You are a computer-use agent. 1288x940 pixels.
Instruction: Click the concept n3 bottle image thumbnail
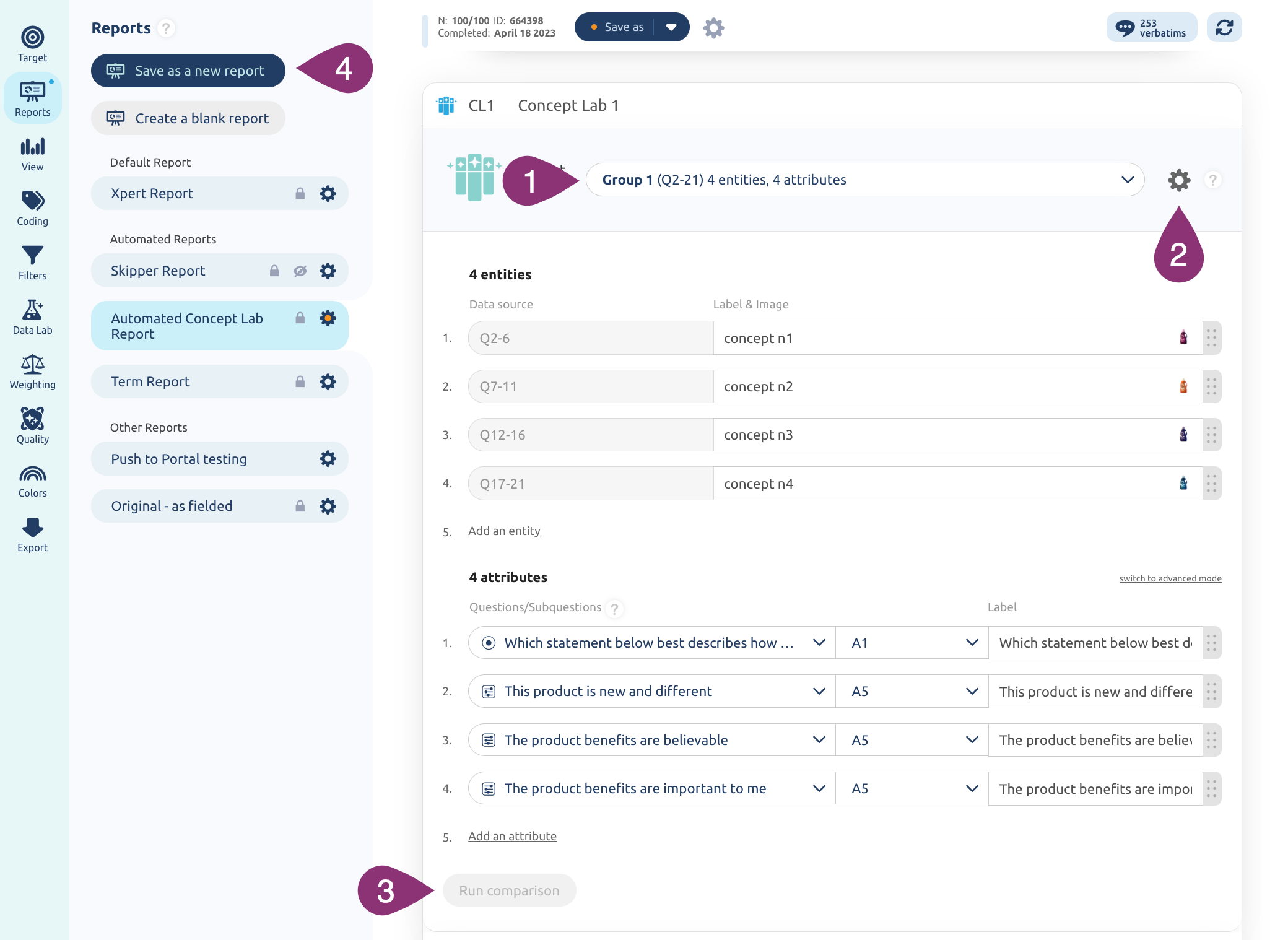pyautogui.click(x=1183, y=434)
